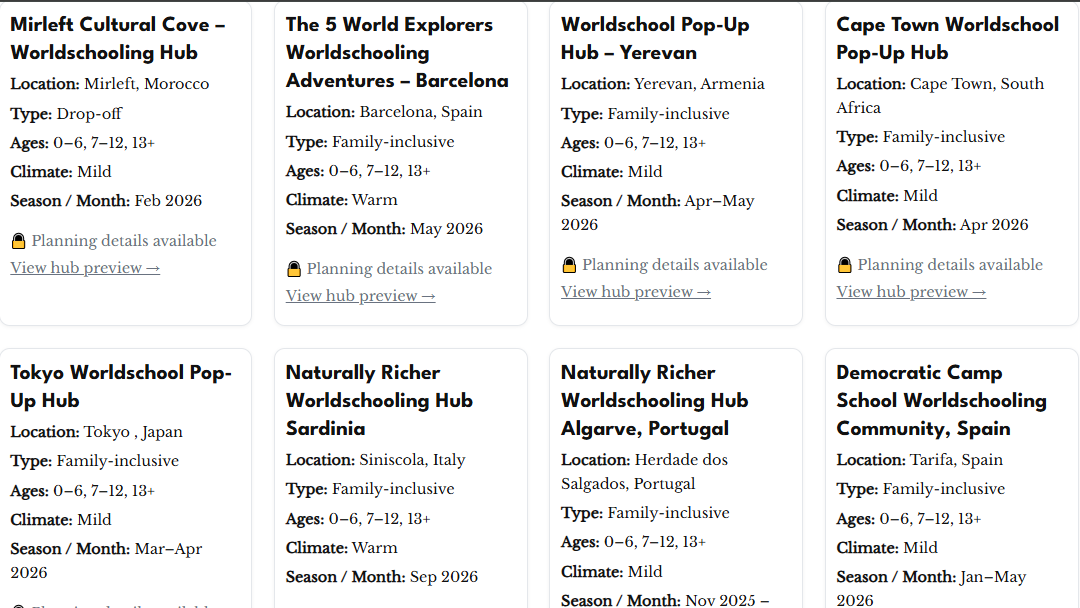This screenshot has width=1080, height=608.
Task: Open the Cape Town hub preview link
Action: click(x=910, y=291)
